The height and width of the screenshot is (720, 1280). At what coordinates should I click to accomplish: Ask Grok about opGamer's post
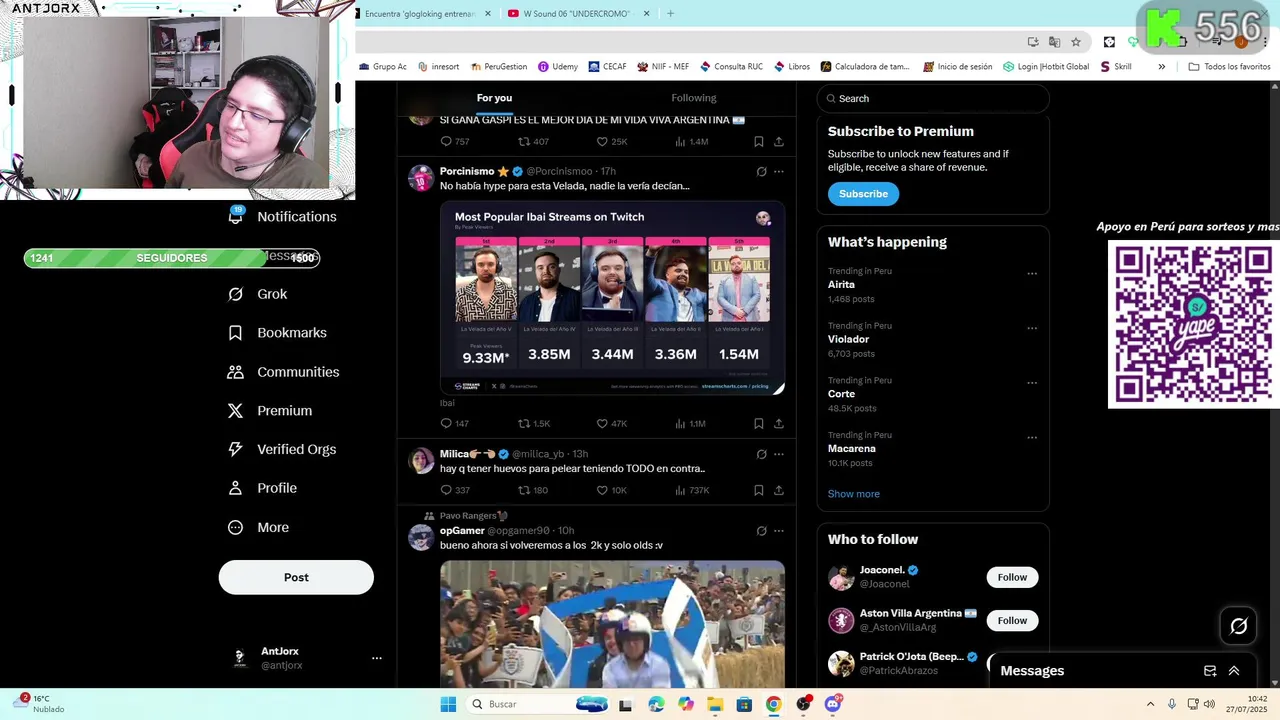[761, 531]
